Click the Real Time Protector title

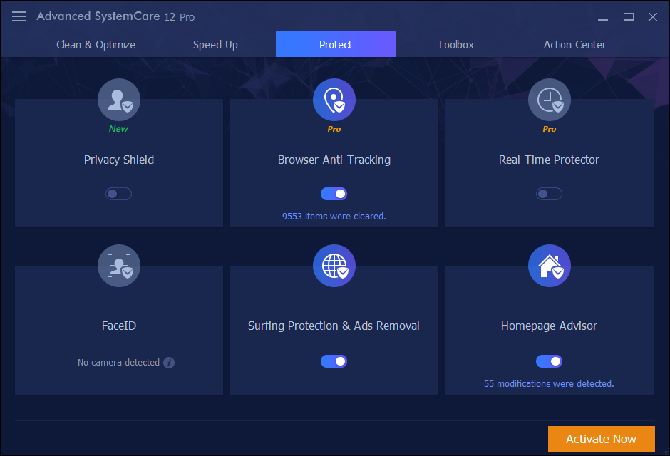tap(549, 160)
